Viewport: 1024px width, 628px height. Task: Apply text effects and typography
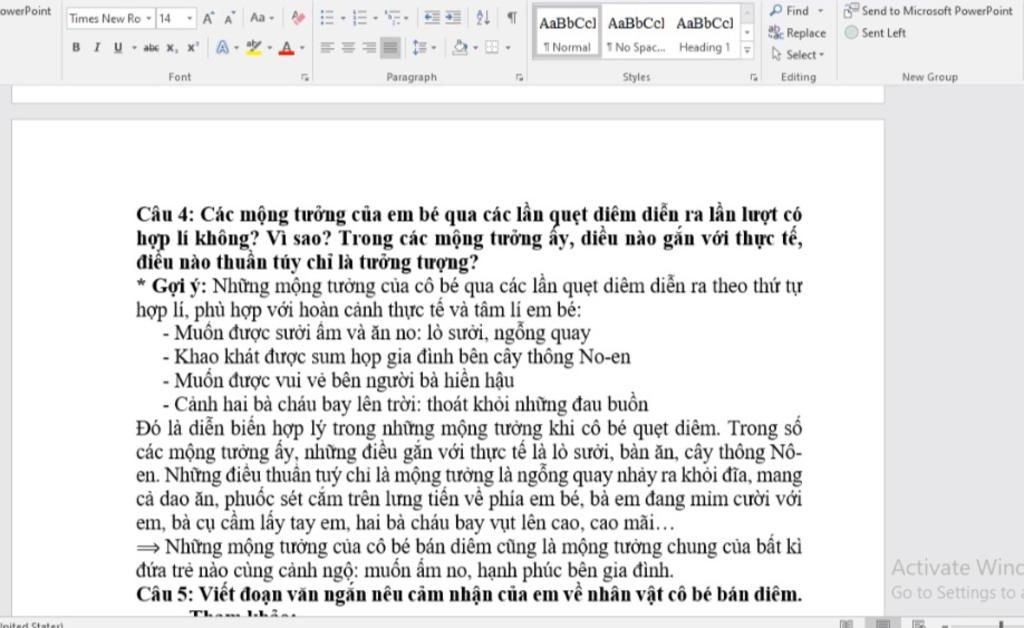[222, 48]
